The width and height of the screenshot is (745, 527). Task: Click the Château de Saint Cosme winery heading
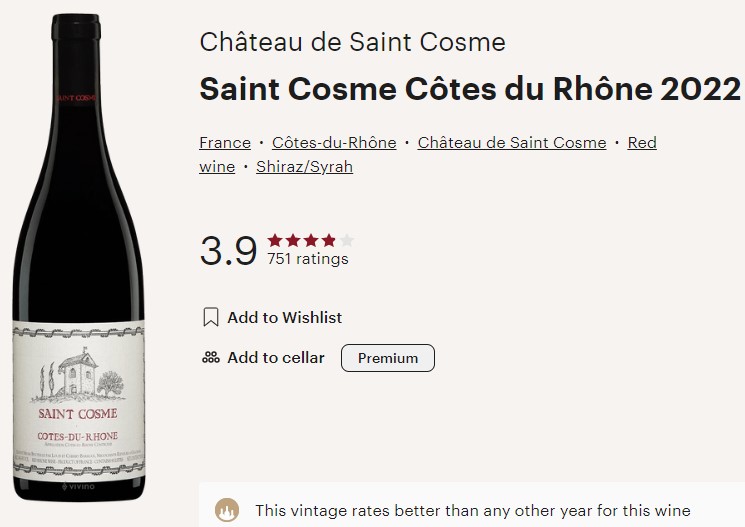(x=353, y=42)
